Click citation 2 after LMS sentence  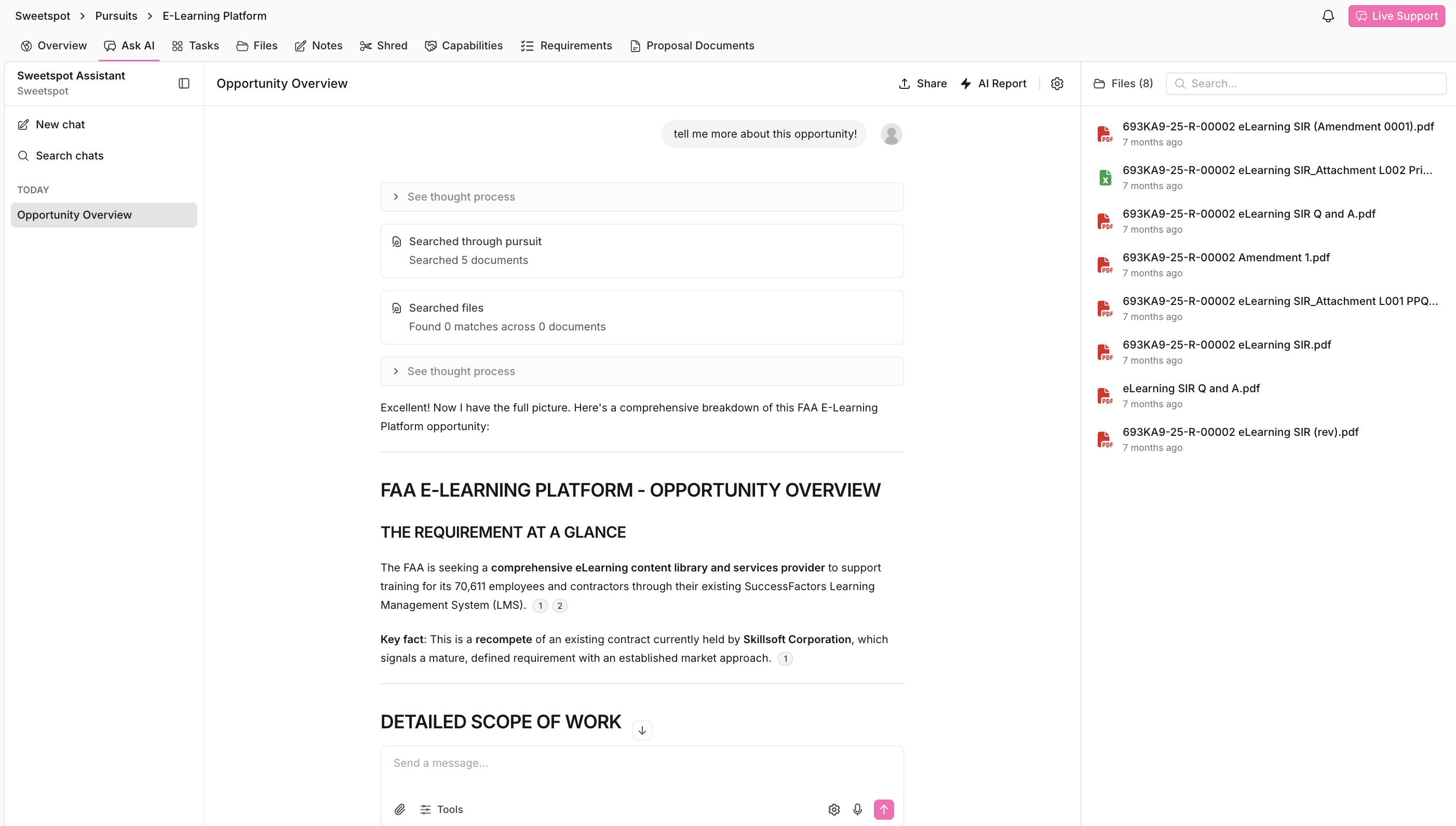coord(560,606)
